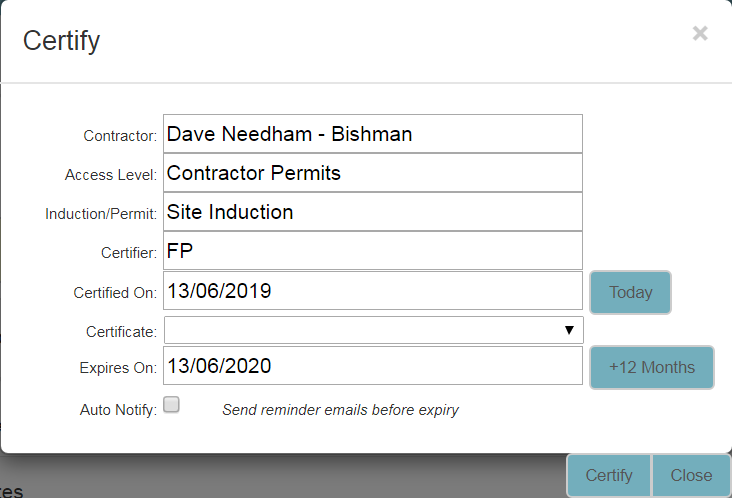
Task: Click the Certificate dropdown arrow
Action: click(568, 330)
